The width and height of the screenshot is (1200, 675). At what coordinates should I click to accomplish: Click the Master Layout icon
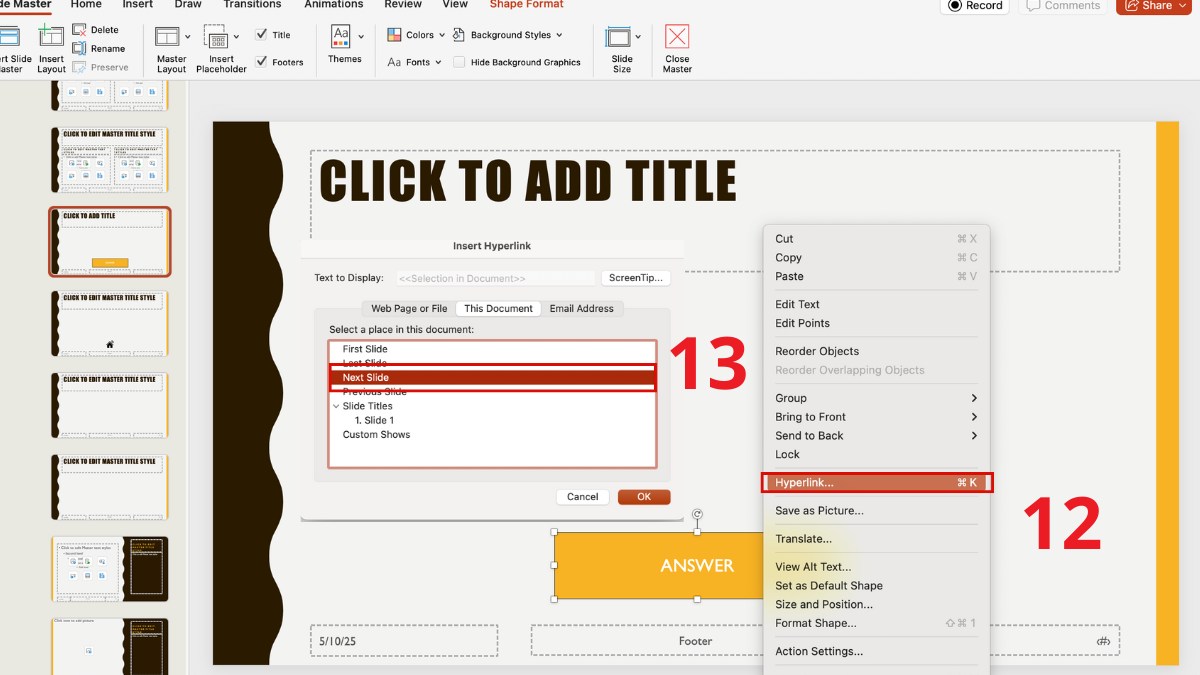click(167, 37)
